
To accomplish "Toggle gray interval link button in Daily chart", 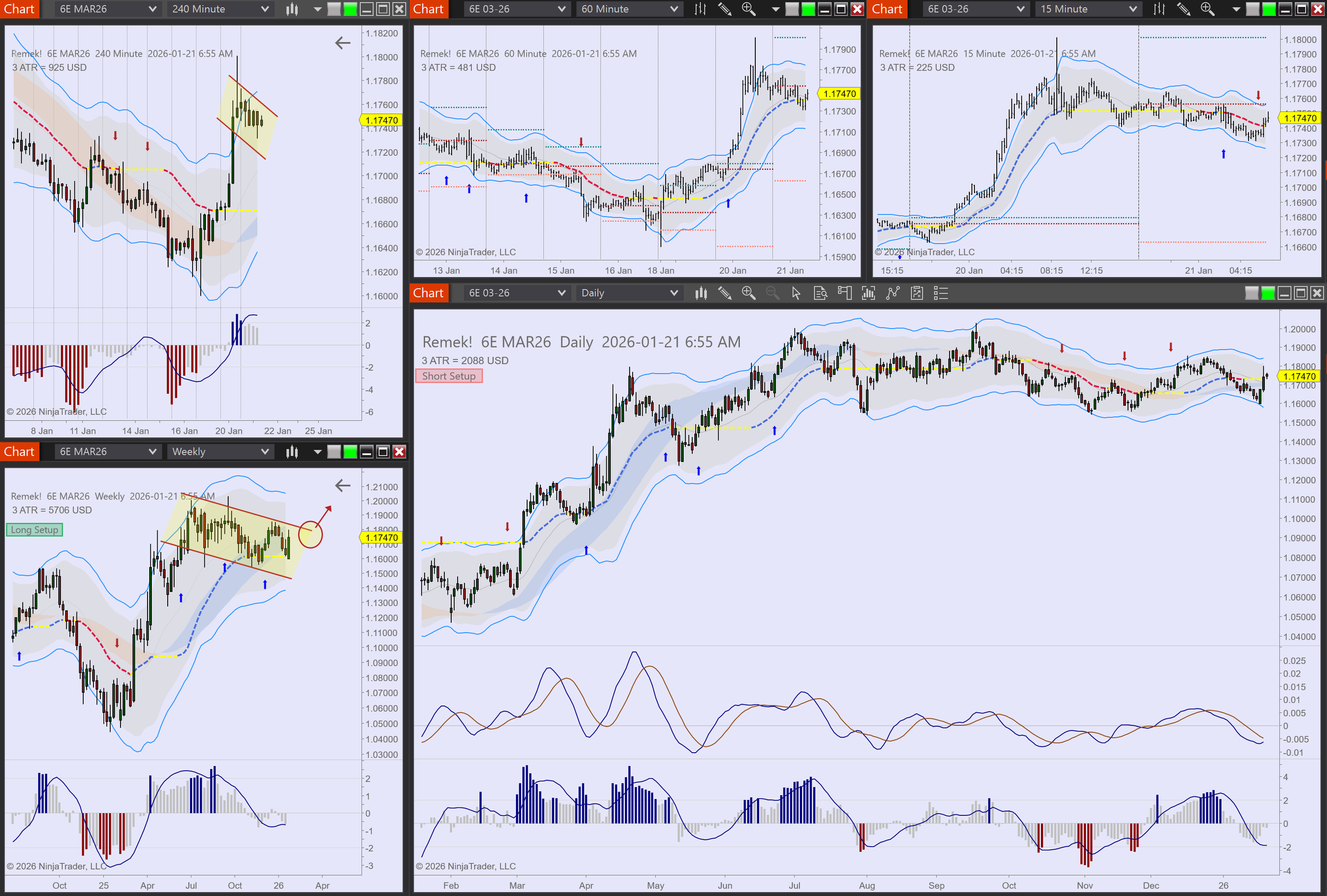I will pyautogui.click(x=1251, y=293).
